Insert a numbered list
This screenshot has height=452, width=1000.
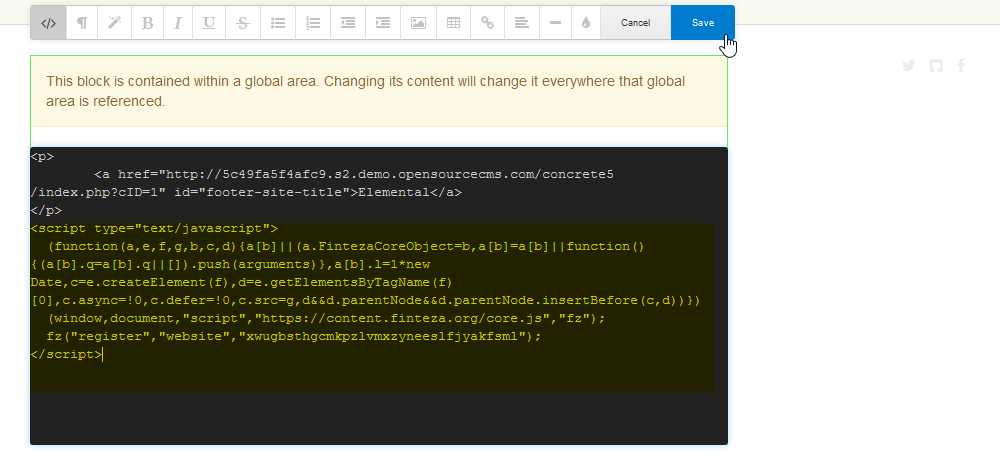click(x=313, y=22)
